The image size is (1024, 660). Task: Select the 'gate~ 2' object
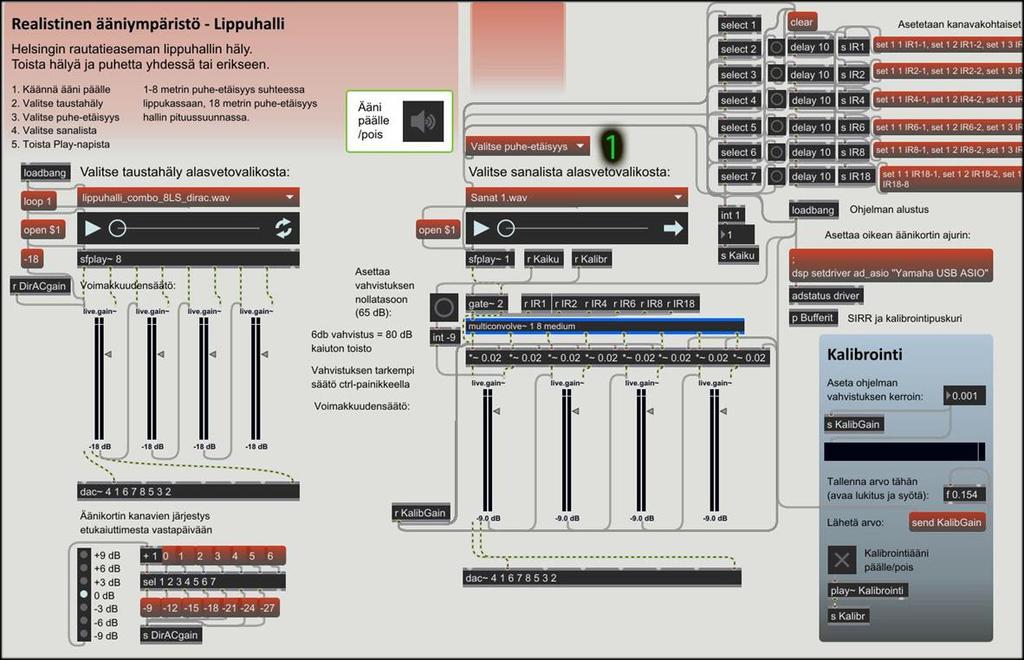click(487, 304)
